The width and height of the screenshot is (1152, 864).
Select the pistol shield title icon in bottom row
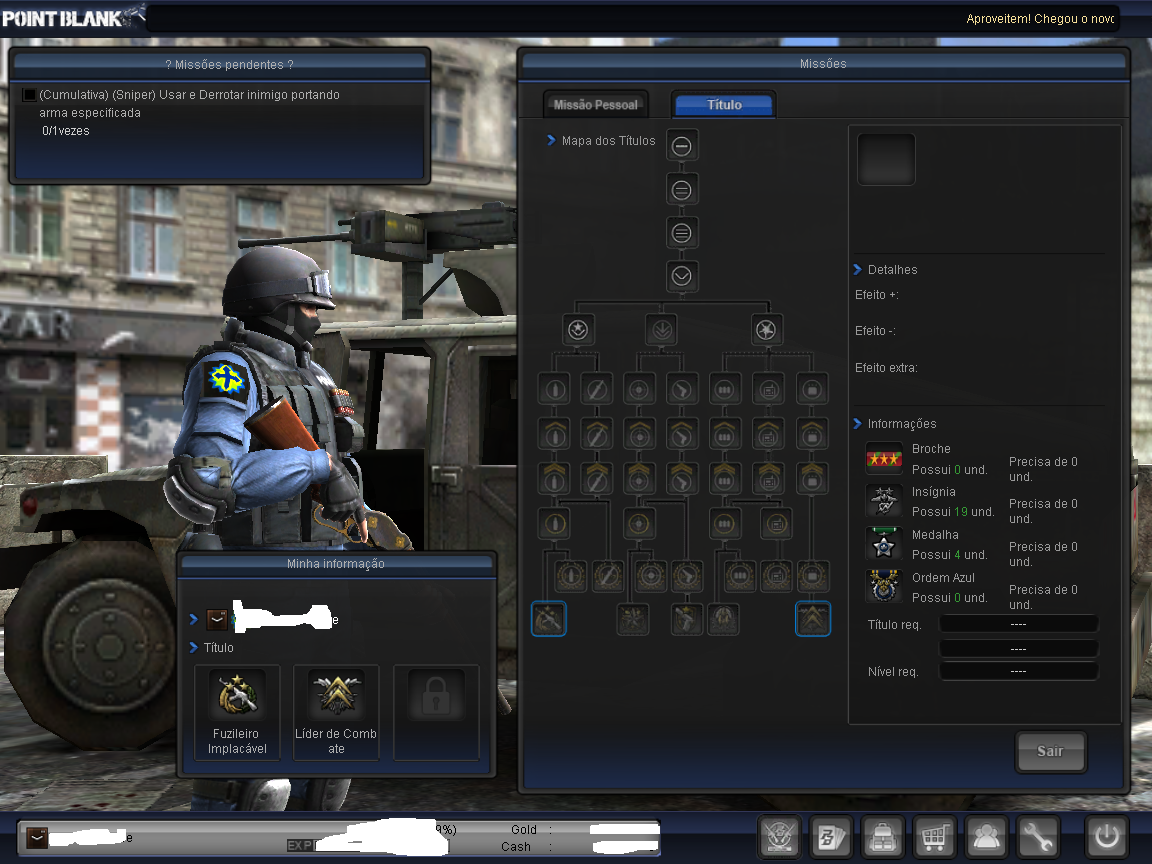point(687,619)
